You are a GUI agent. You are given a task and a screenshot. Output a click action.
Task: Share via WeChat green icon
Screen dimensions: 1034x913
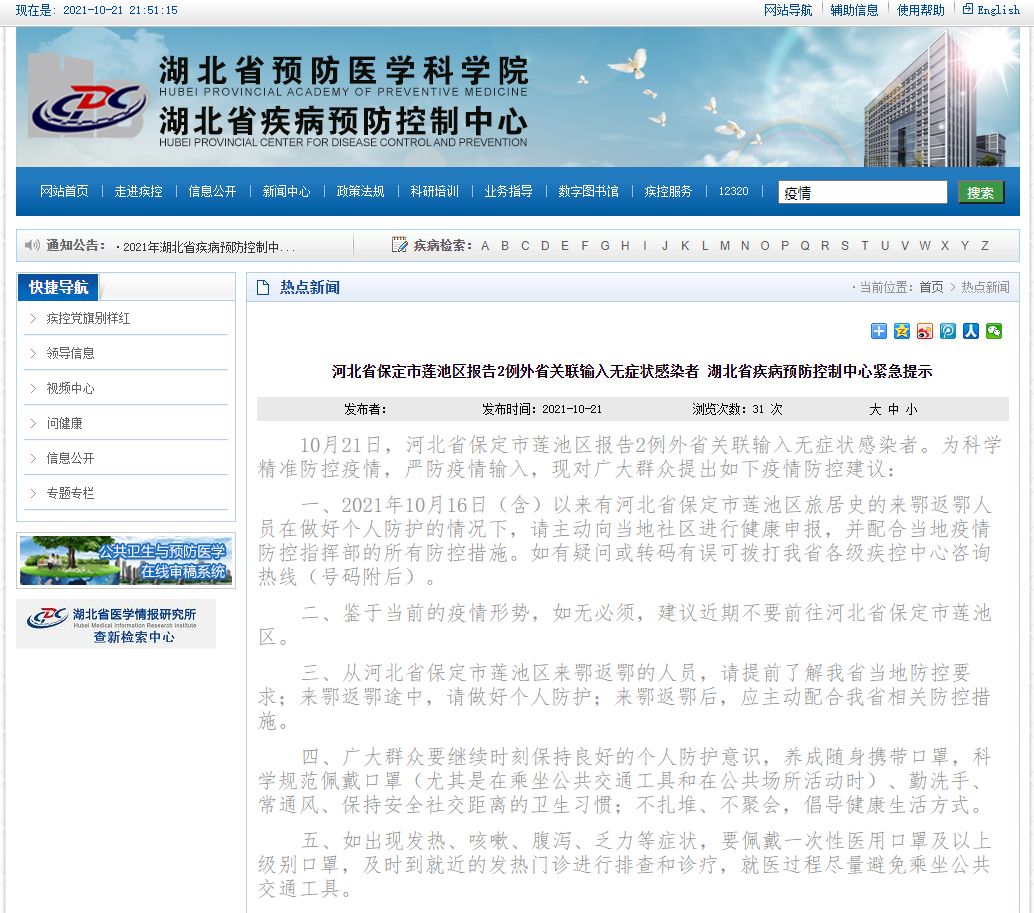[993, 331]
